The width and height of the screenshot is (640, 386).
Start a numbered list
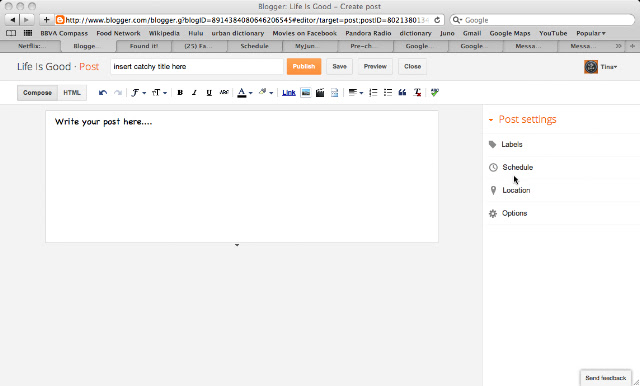pos(373,93)
